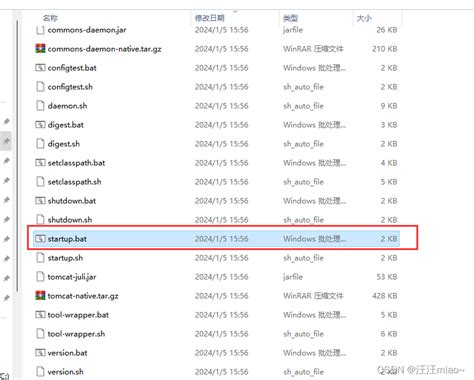Click the navigation pane vertical scrollbar
Image resolution: width=474 pixels, height=380 pixels.
[x=17, y=157]
